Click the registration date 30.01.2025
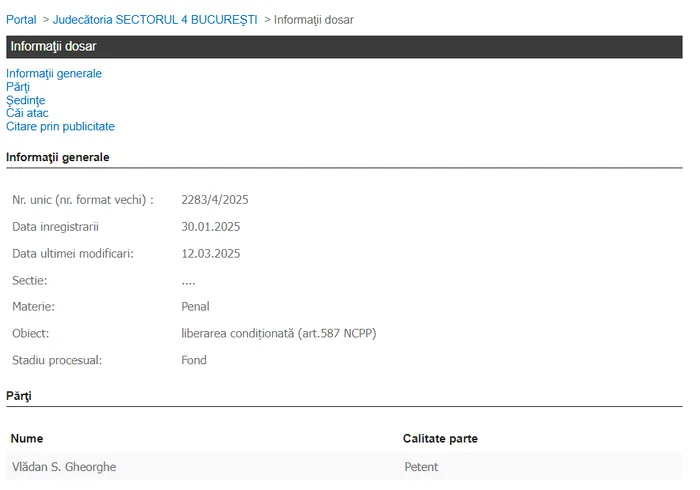 click(210, 227)
